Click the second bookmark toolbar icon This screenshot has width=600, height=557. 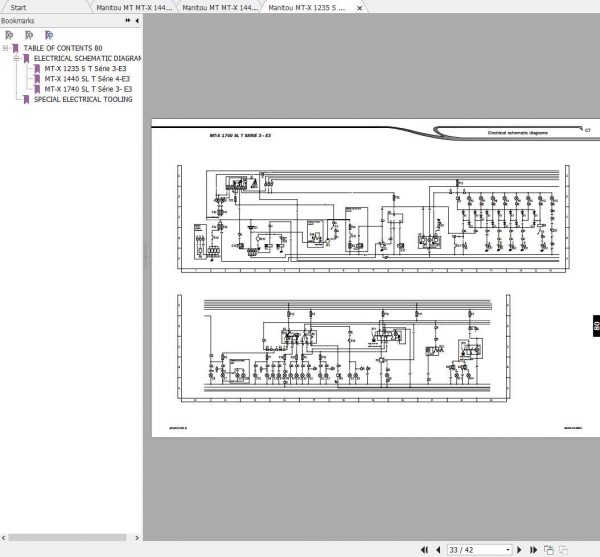point(29,35)
